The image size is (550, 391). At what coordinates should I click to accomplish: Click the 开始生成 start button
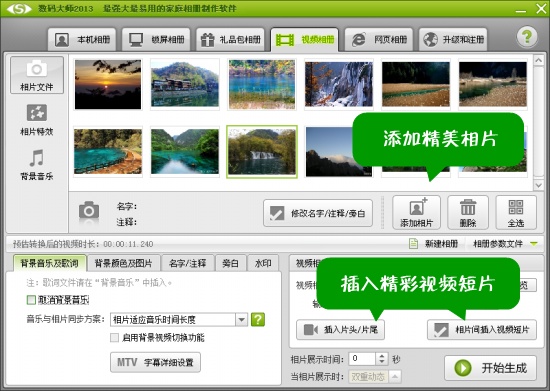pyautogui.click(x=490, y=368)
